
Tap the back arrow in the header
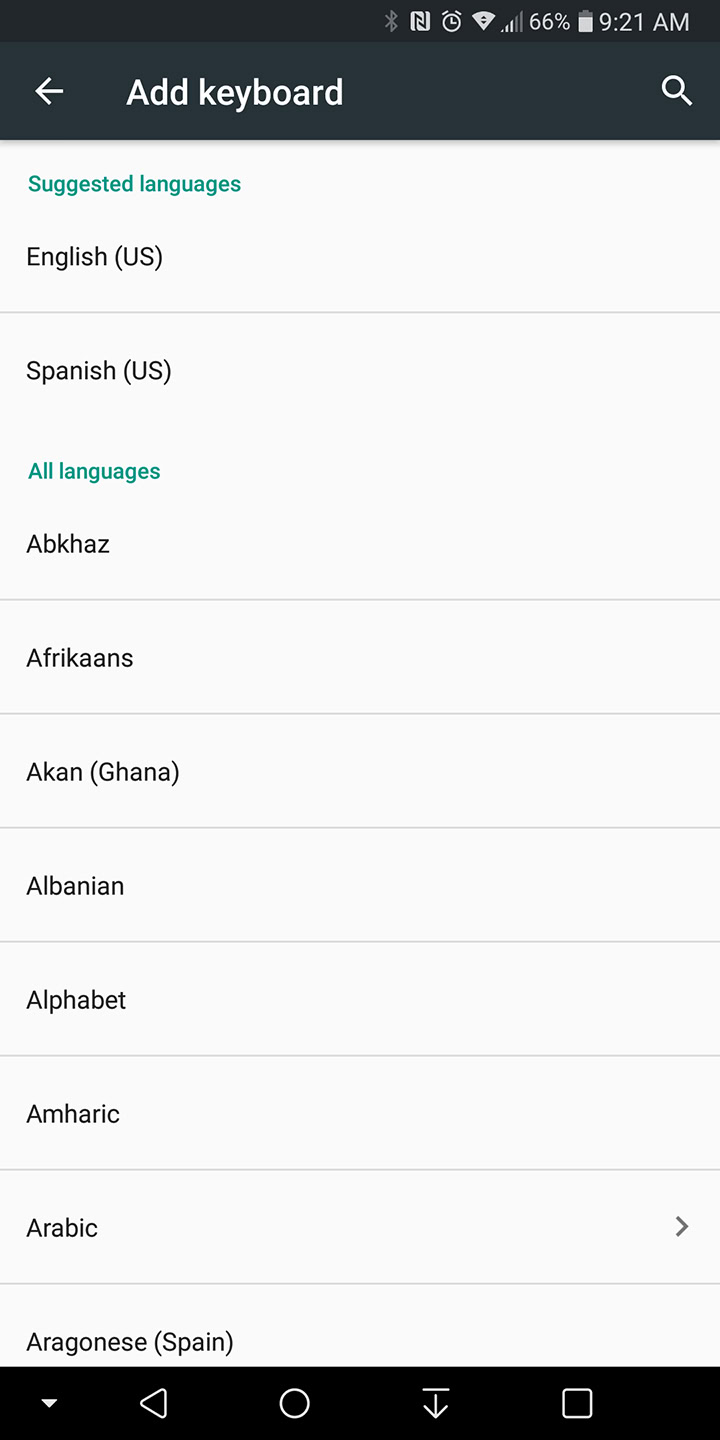49,92
